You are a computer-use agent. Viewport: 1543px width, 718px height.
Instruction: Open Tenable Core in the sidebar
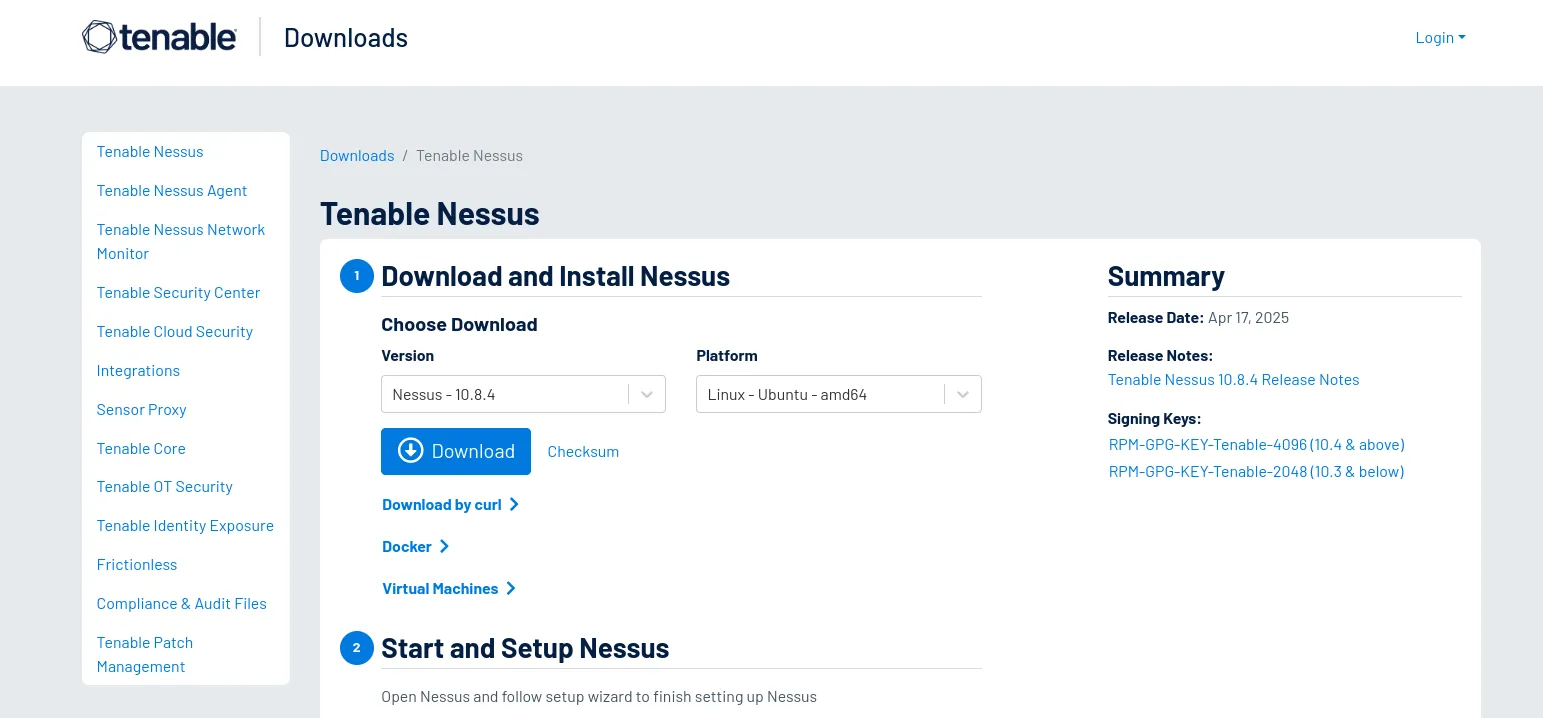141,449
